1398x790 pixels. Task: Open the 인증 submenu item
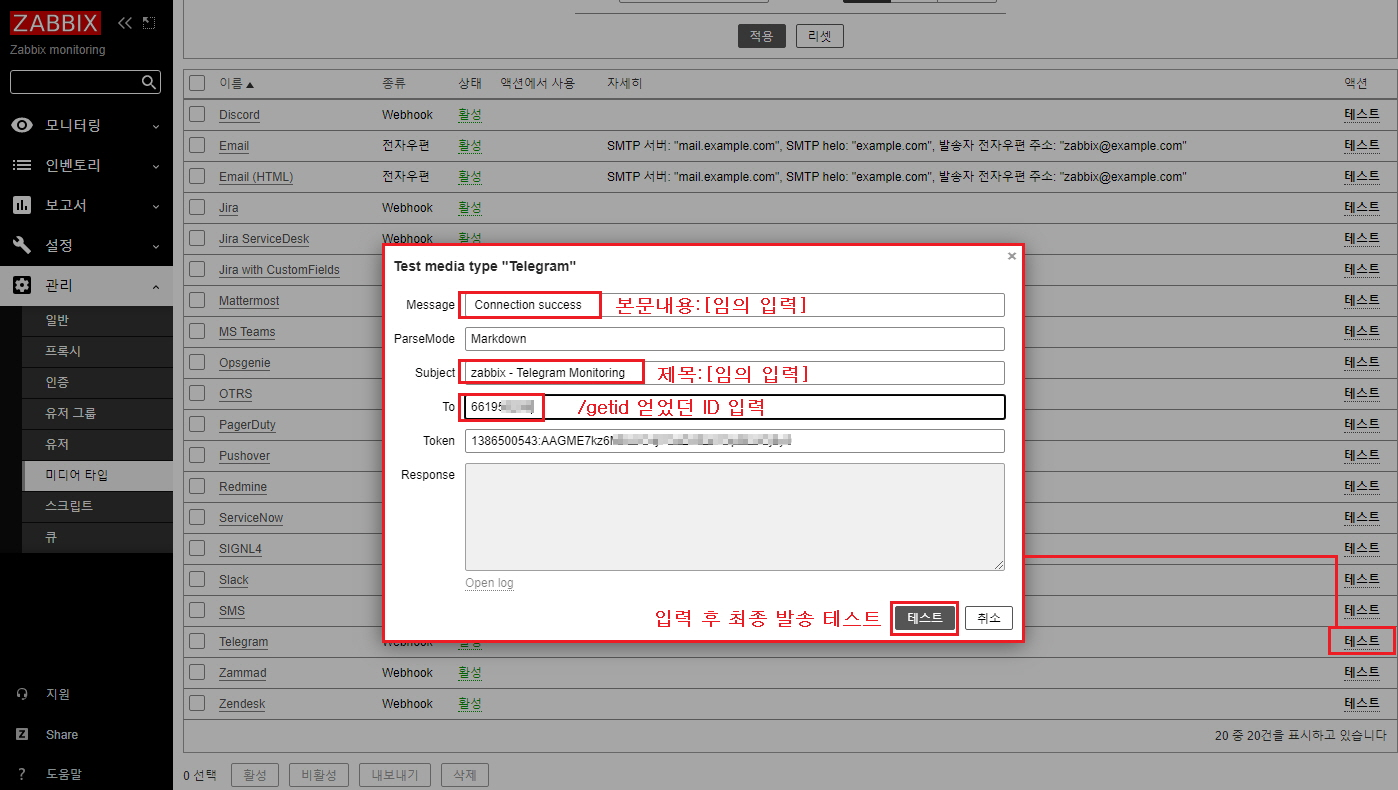point(97,382)
